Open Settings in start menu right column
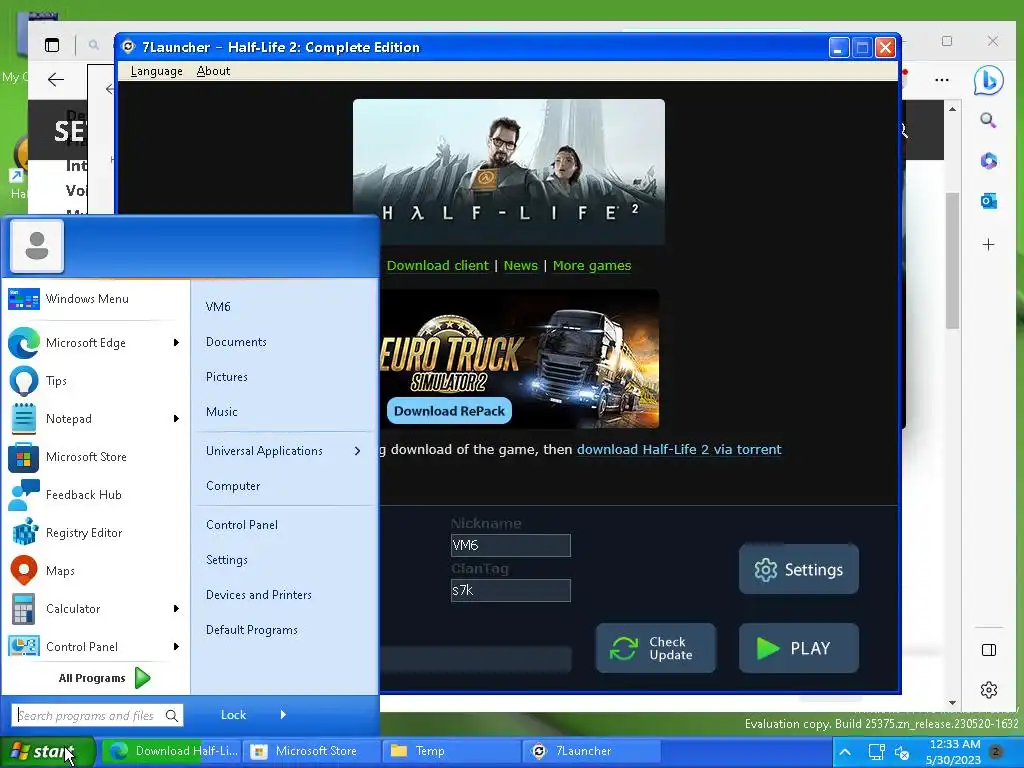The height and width of the screenshot is (768, 1024). point(227,560)
